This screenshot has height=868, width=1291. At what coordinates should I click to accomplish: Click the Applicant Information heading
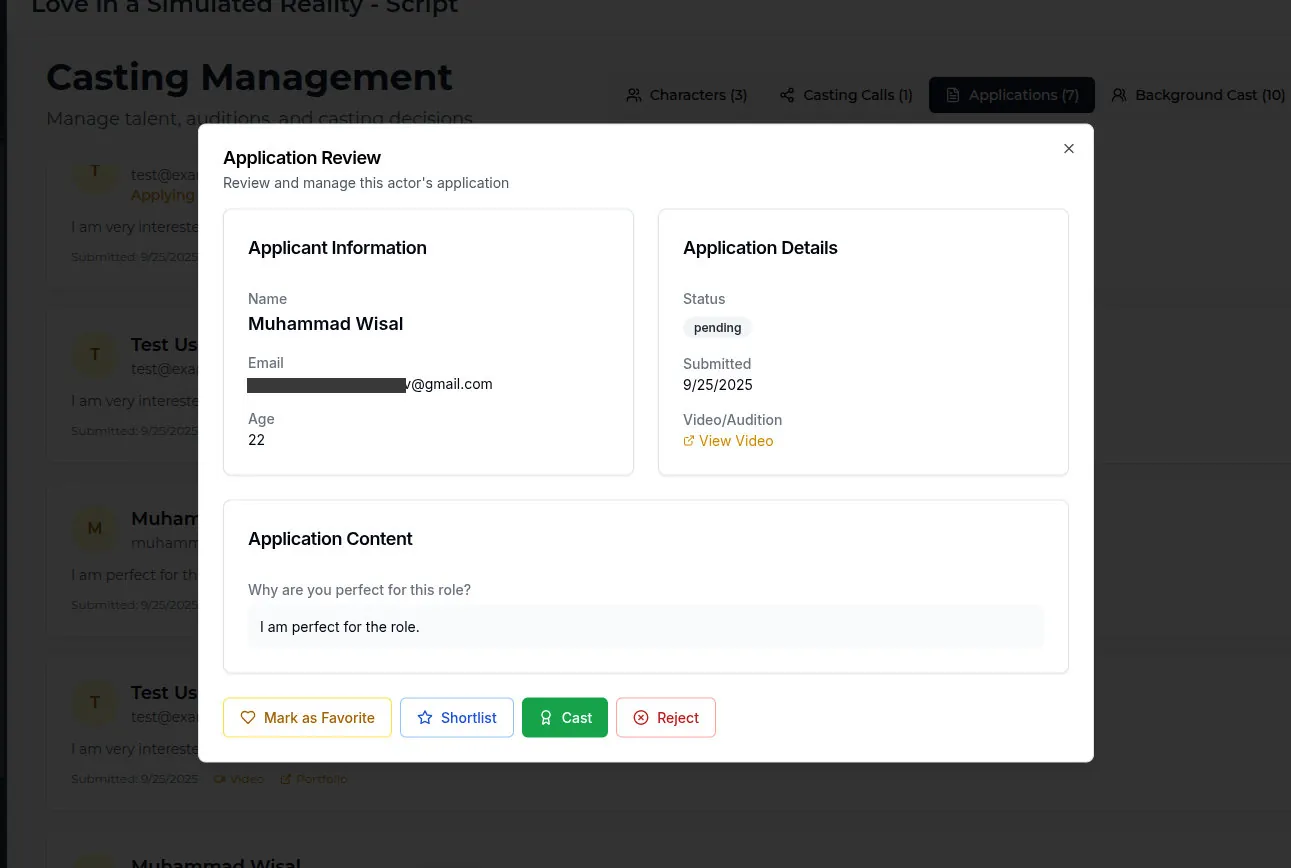[337, 248]
